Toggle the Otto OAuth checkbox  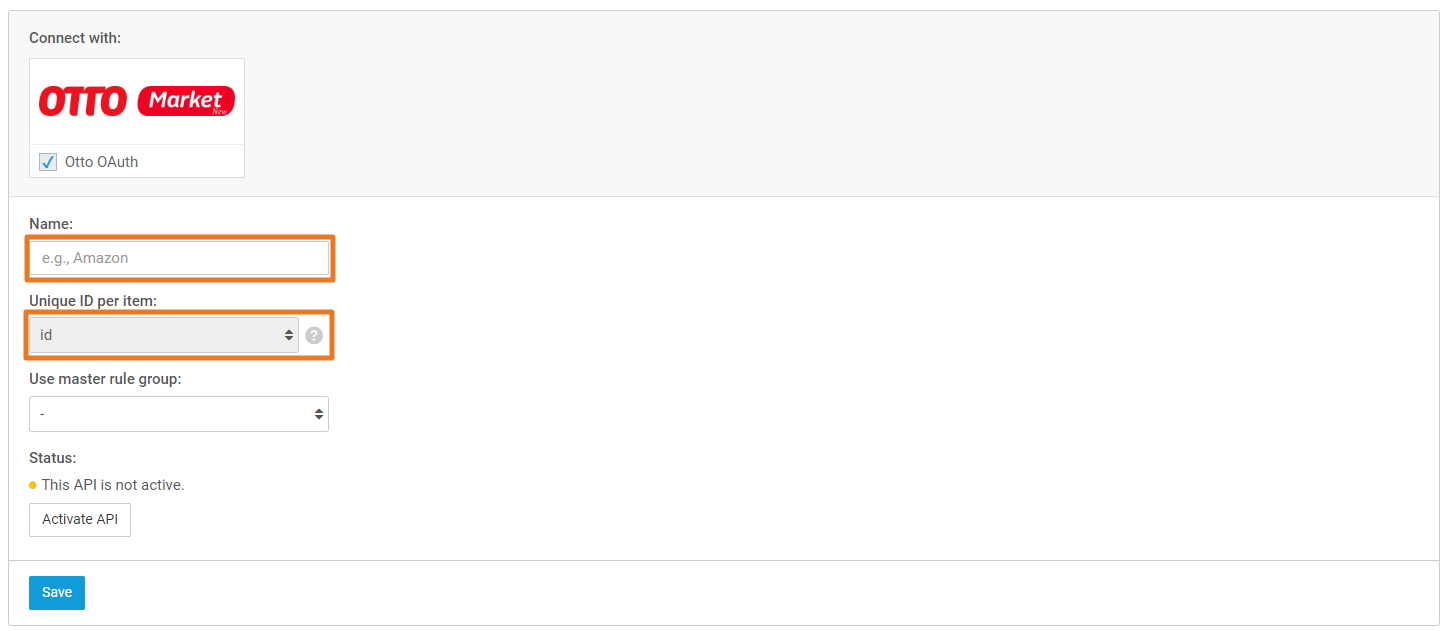pyautogui.click(x=48, y=162)
